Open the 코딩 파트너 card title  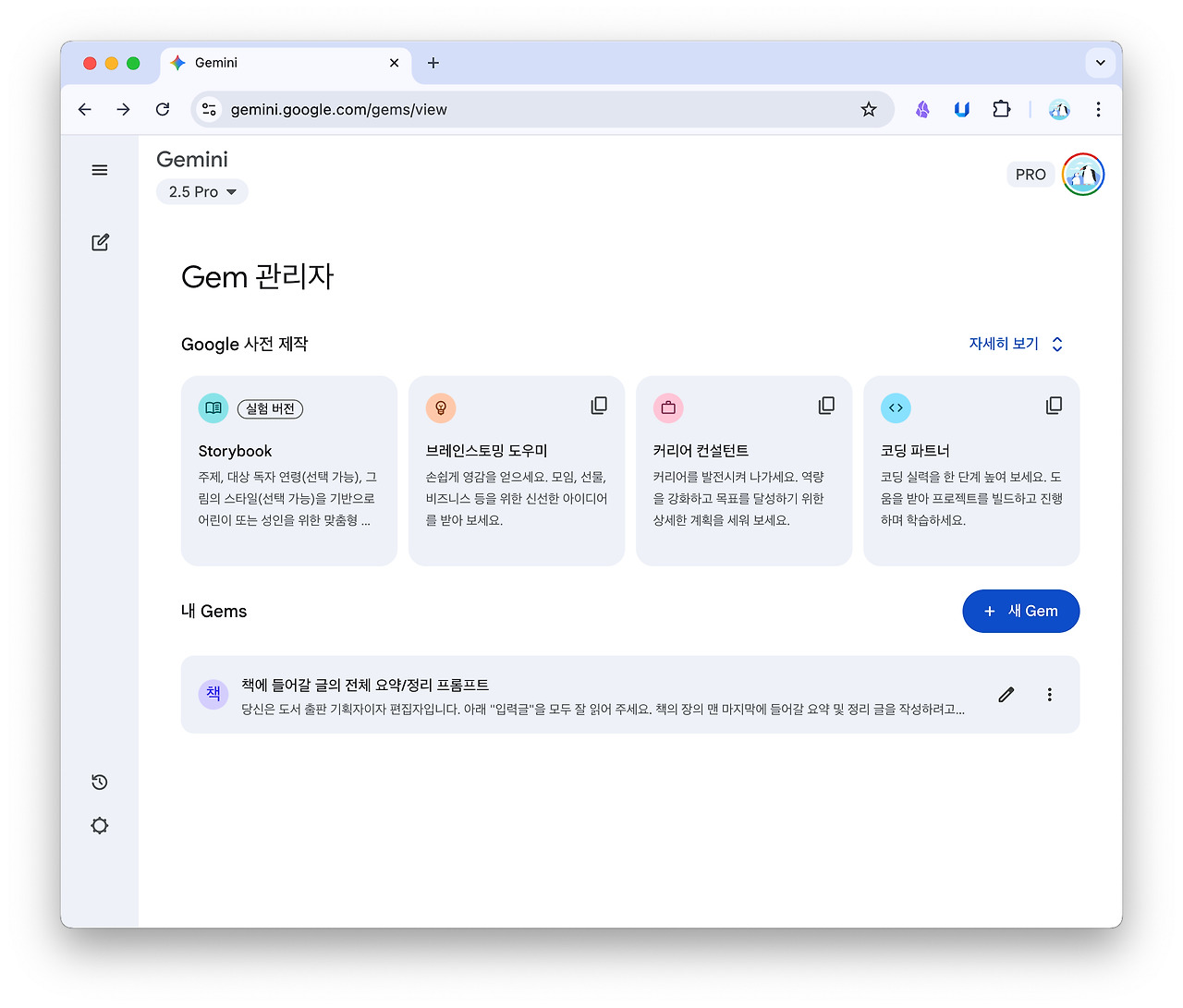pos(915,451)
